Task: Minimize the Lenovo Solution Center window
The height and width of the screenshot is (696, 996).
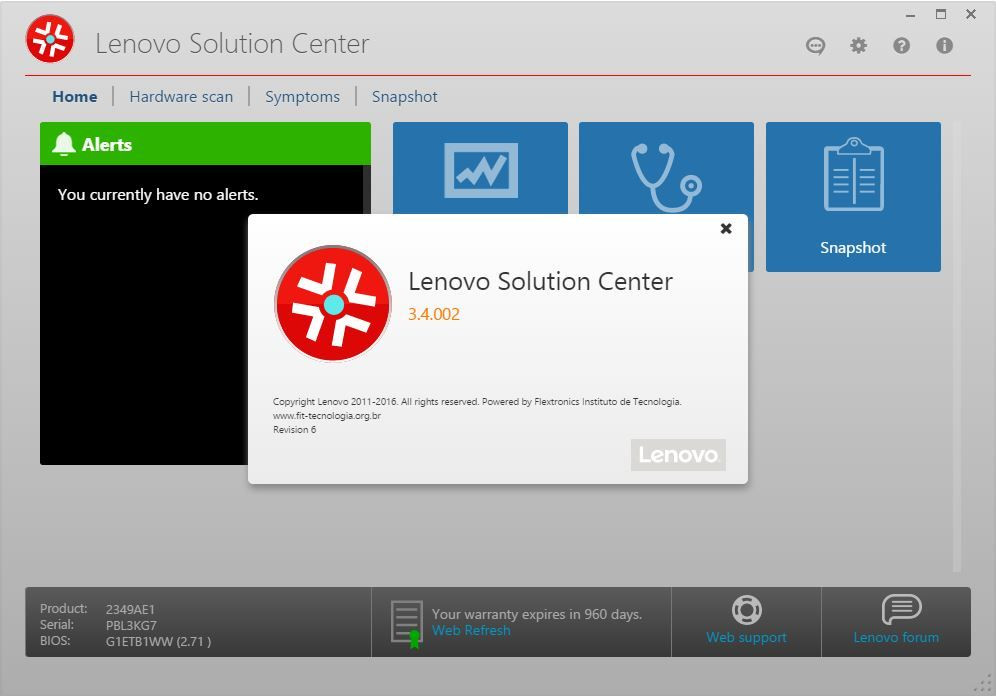Action: [x=911, y=15]
